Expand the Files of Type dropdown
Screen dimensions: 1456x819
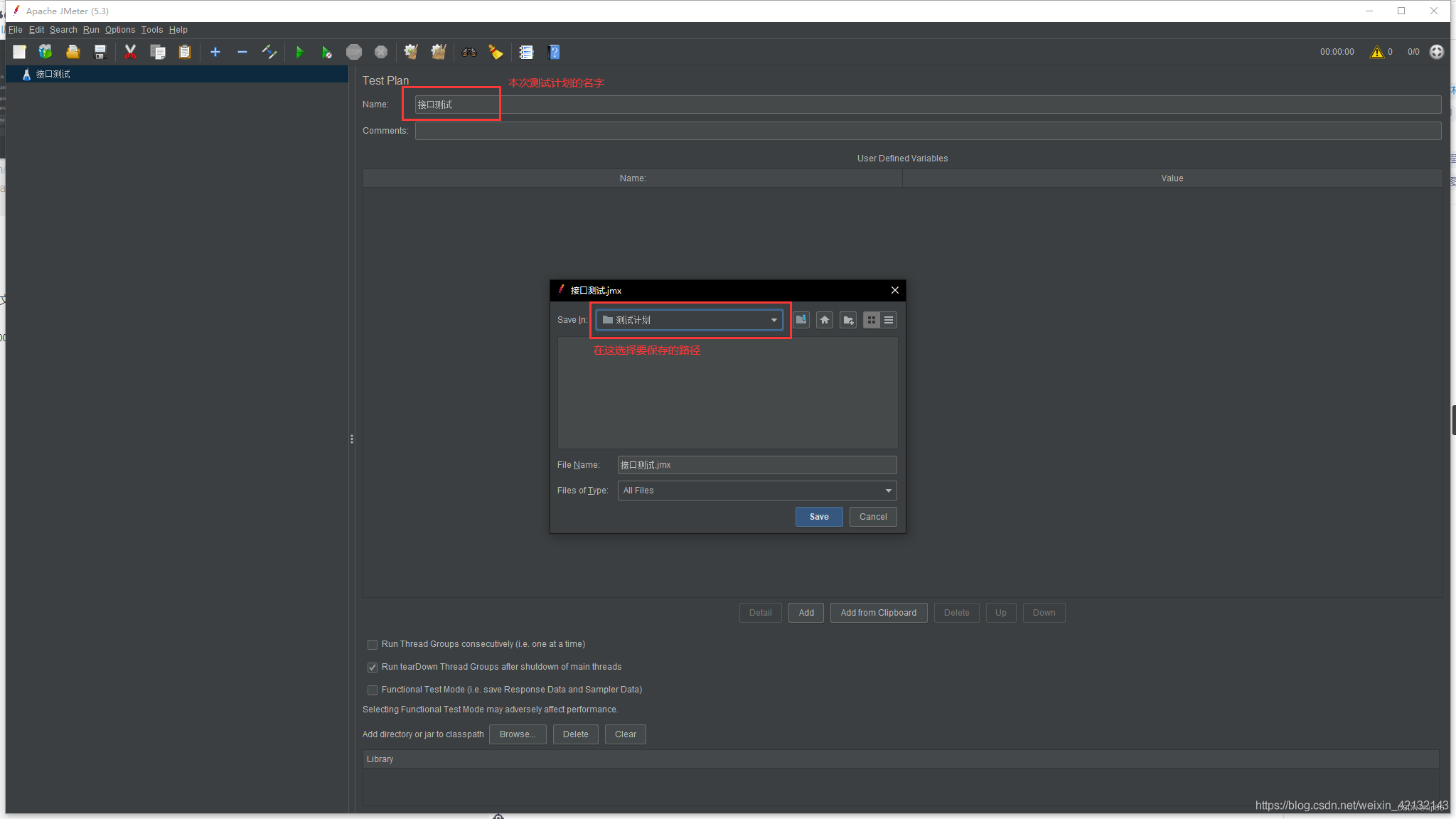point(888,491)
